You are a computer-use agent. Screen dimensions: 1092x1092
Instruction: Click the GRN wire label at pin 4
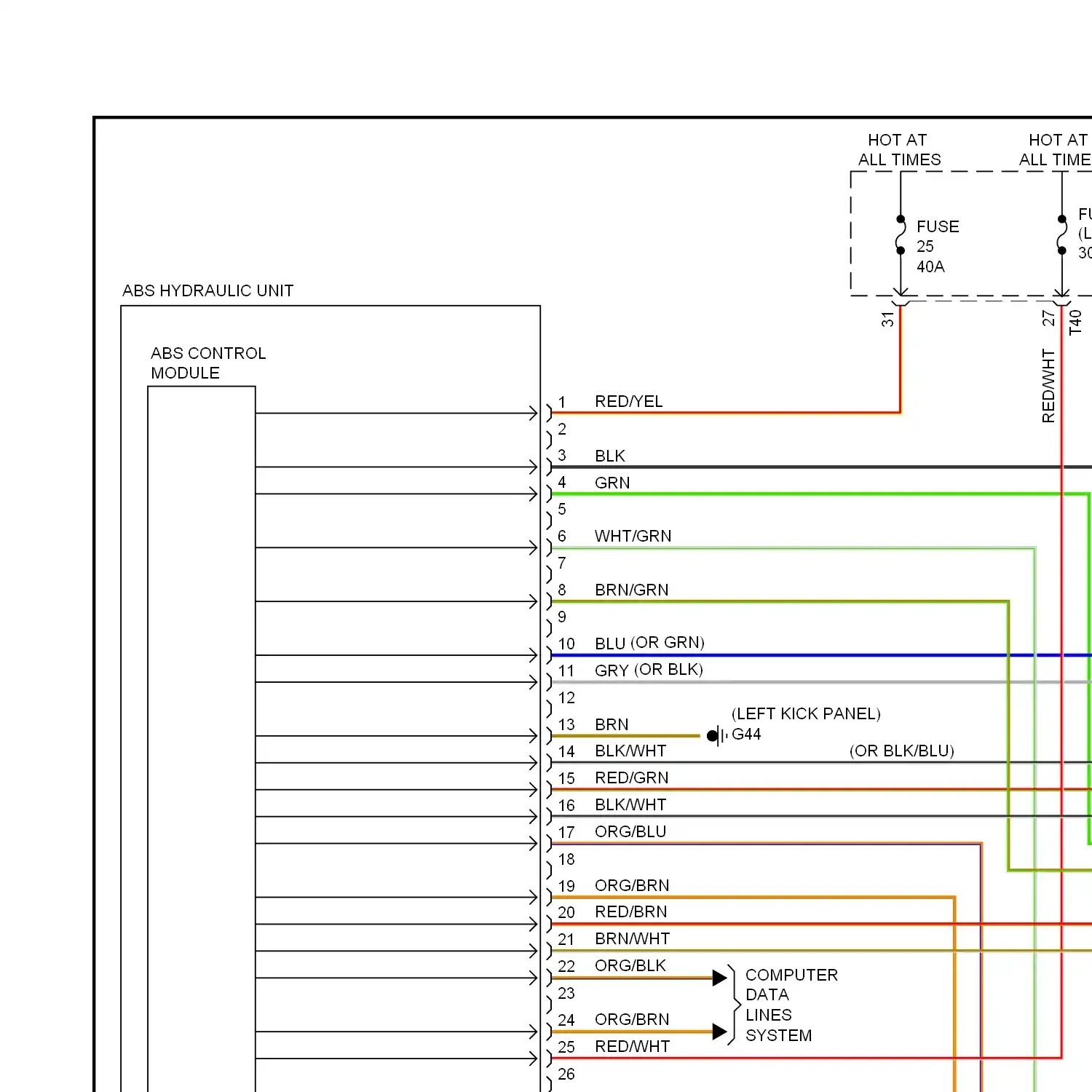tap(612, 483)
